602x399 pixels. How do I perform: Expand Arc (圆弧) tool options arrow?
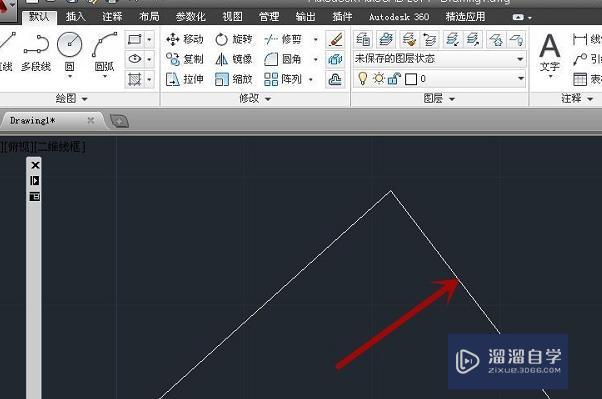(x=104, y=76)
